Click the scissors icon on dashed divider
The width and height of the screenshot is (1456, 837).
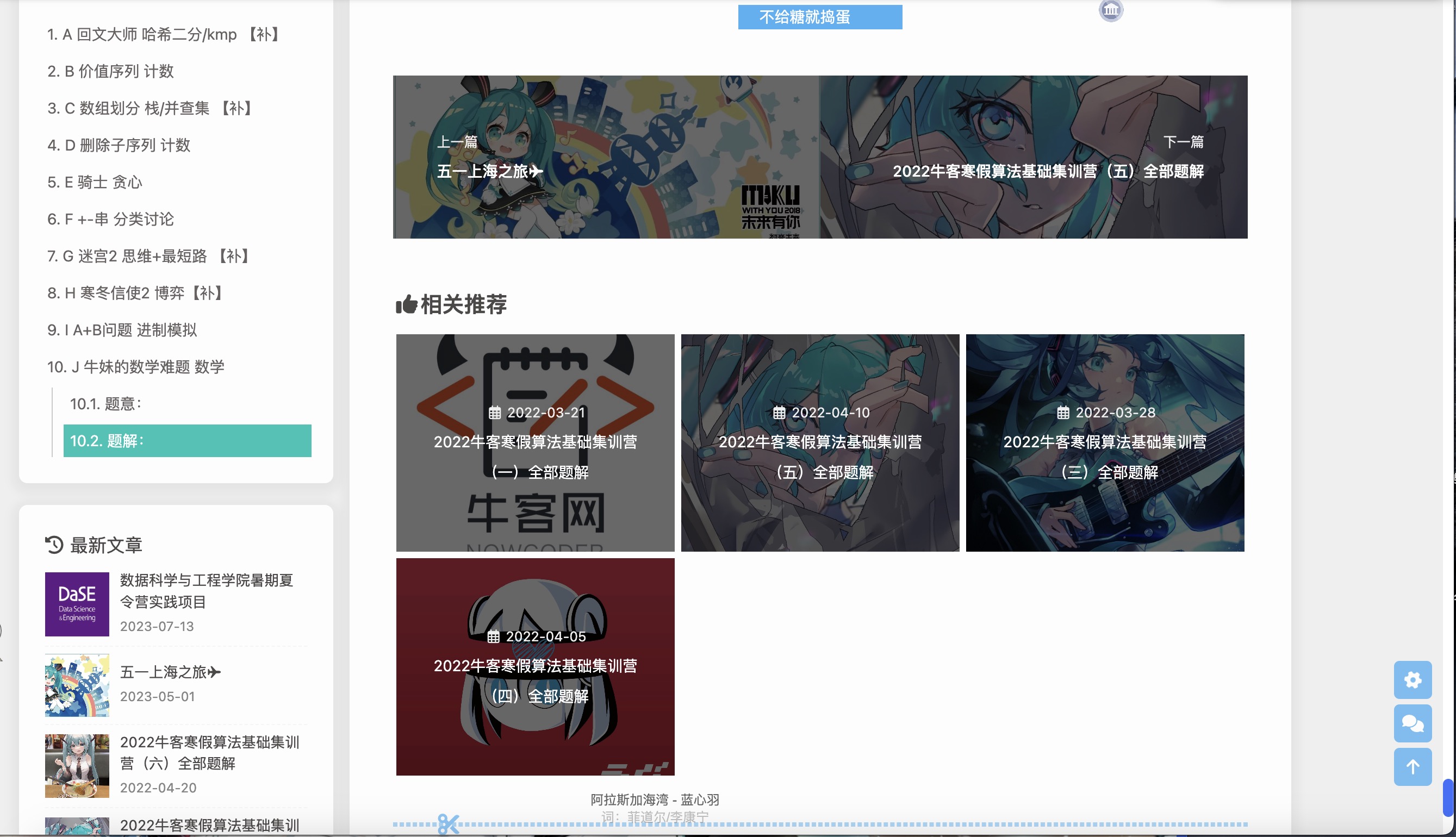448,824
